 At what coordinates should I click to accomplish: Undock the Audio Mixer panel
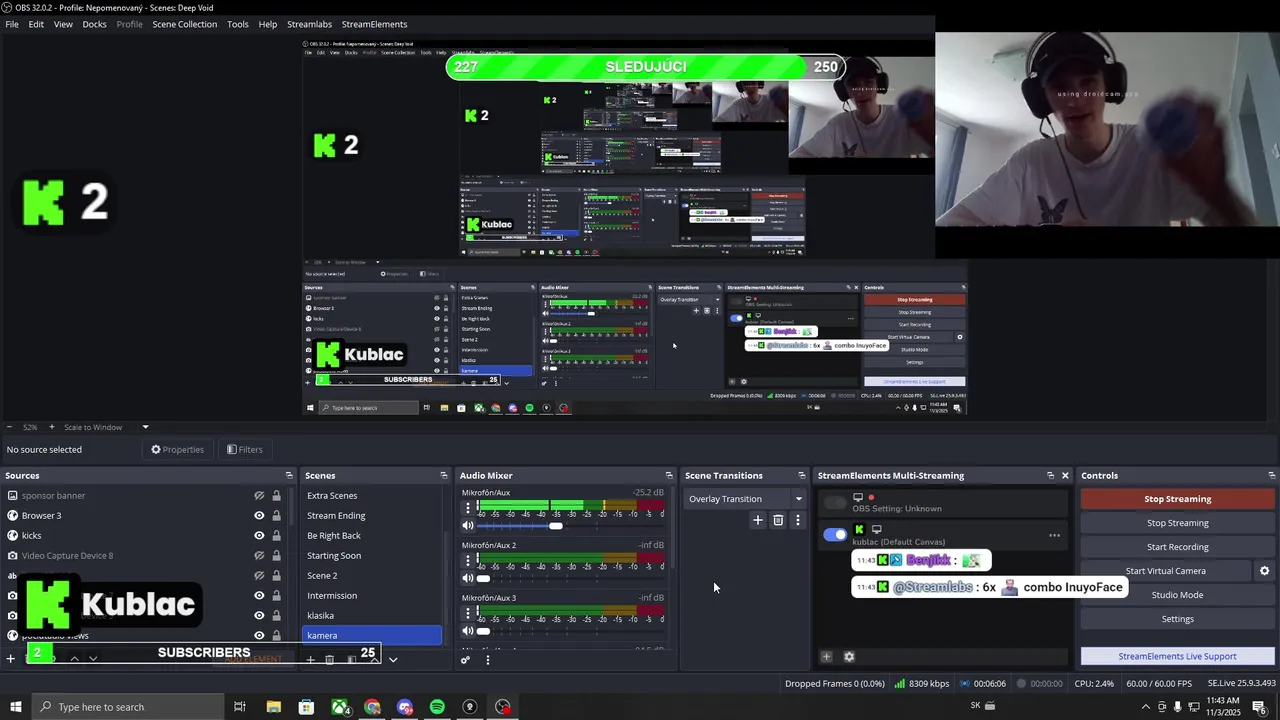coord(669,476)
